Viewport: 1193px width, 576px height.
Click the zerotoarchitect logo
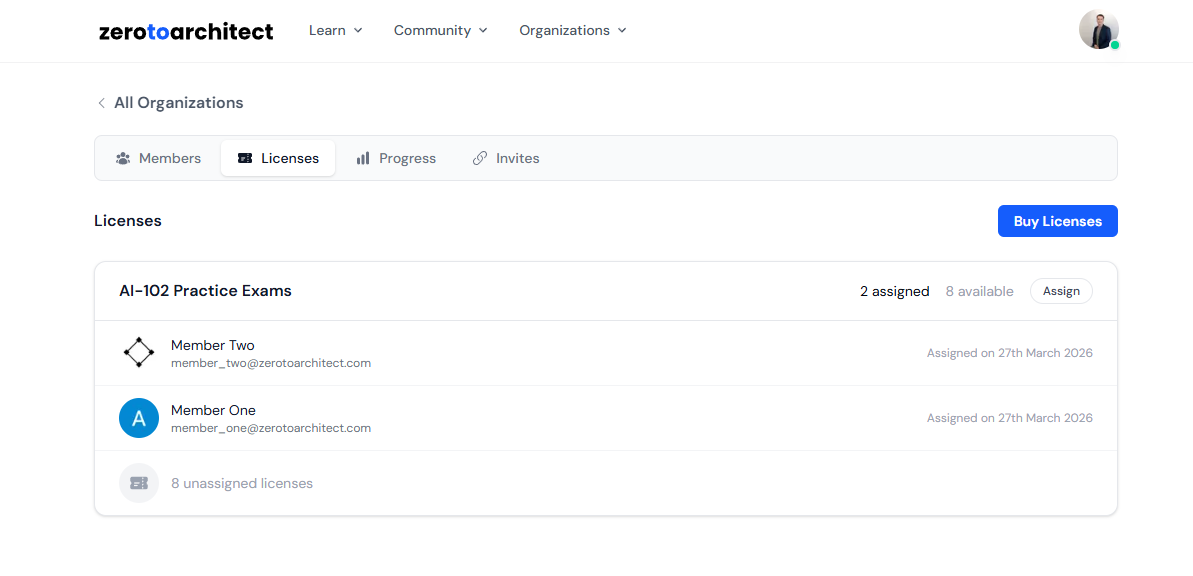(x=186, y=31)
